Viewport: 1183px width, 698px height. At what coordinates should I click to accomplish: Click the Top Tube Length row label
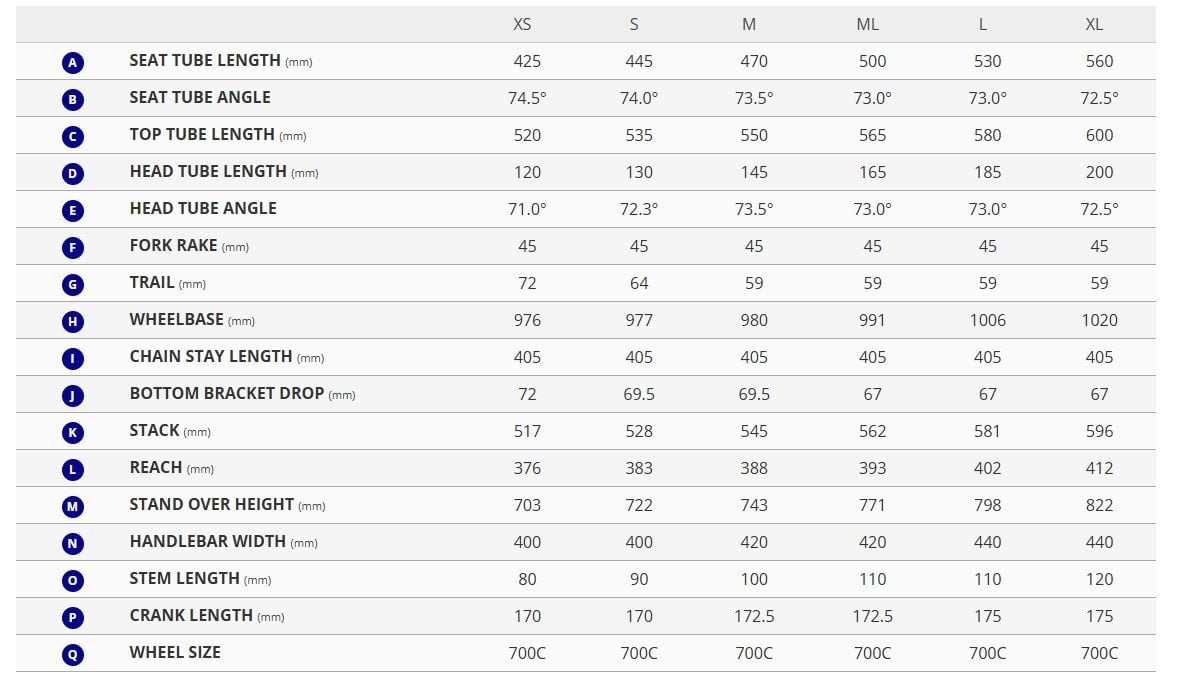point(202,134)
